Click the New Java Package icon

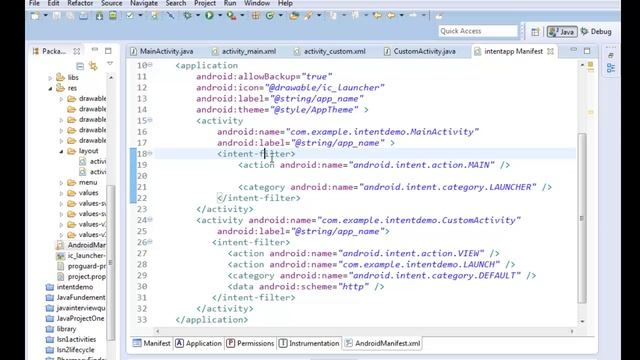click(x=256, y=16)
